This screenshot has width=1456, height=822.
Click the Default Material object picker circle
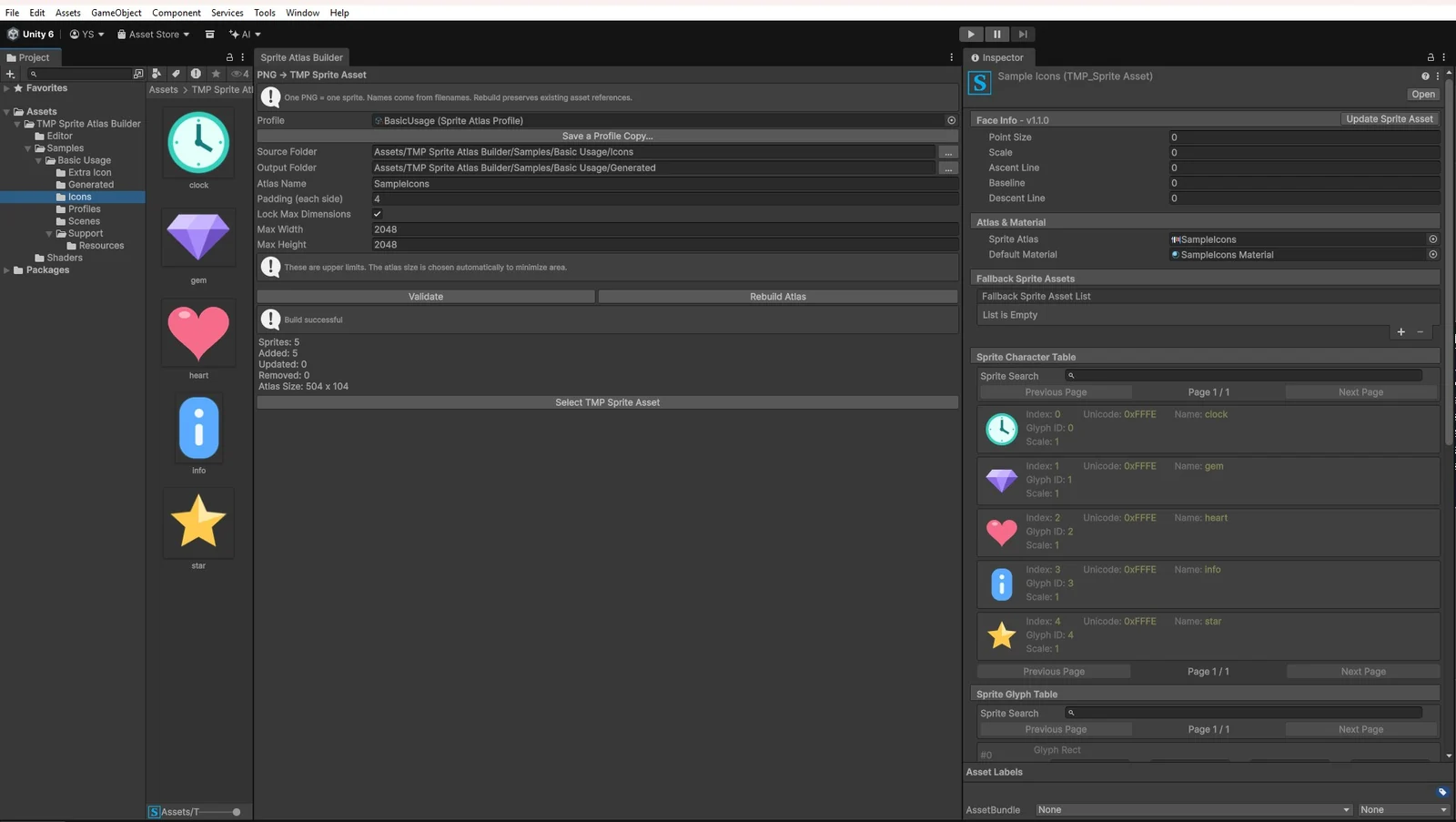point(1432,255)
